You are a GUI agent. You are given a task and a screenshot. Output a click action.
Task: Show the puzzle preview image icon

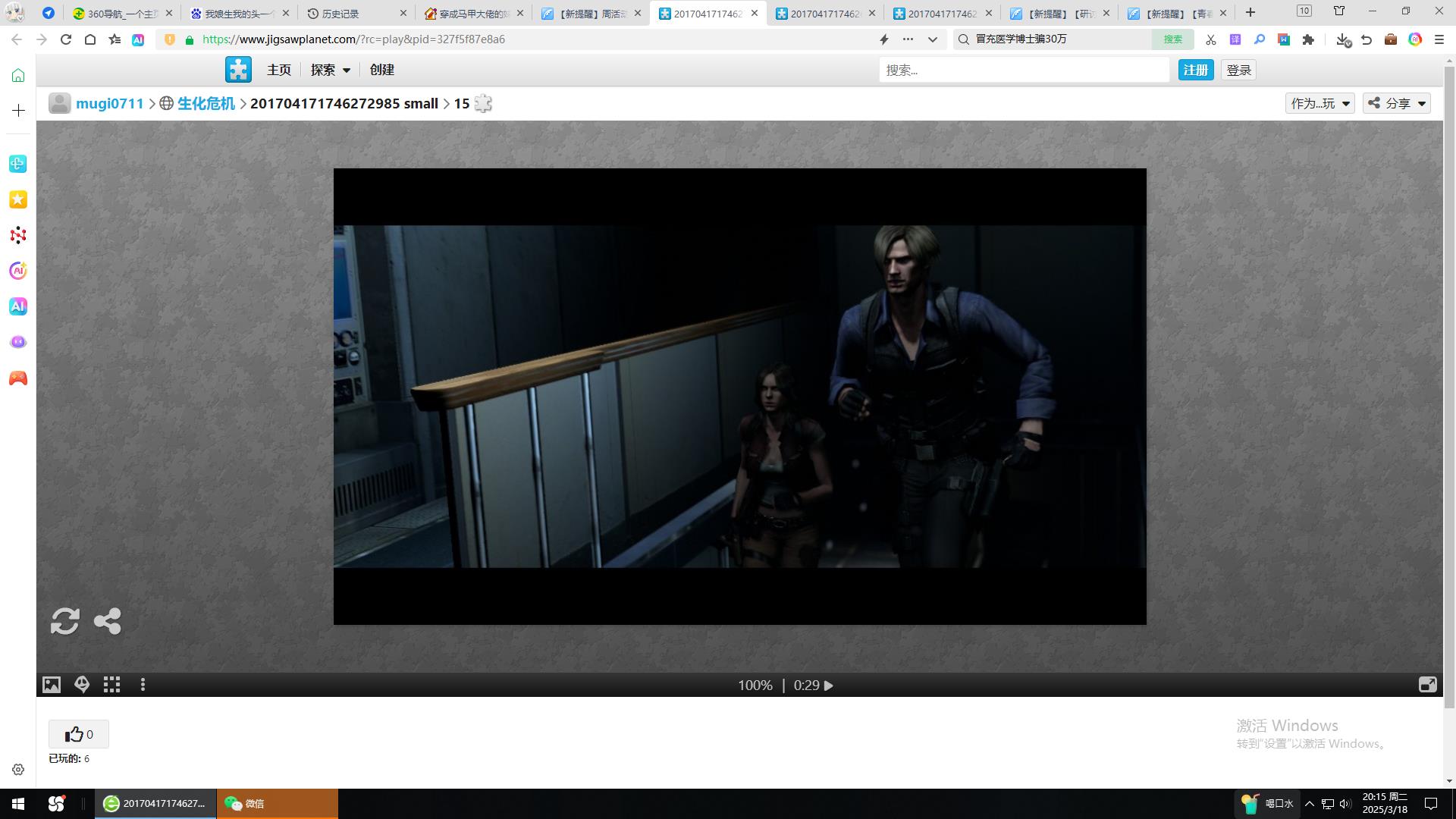tap(52, 685)
